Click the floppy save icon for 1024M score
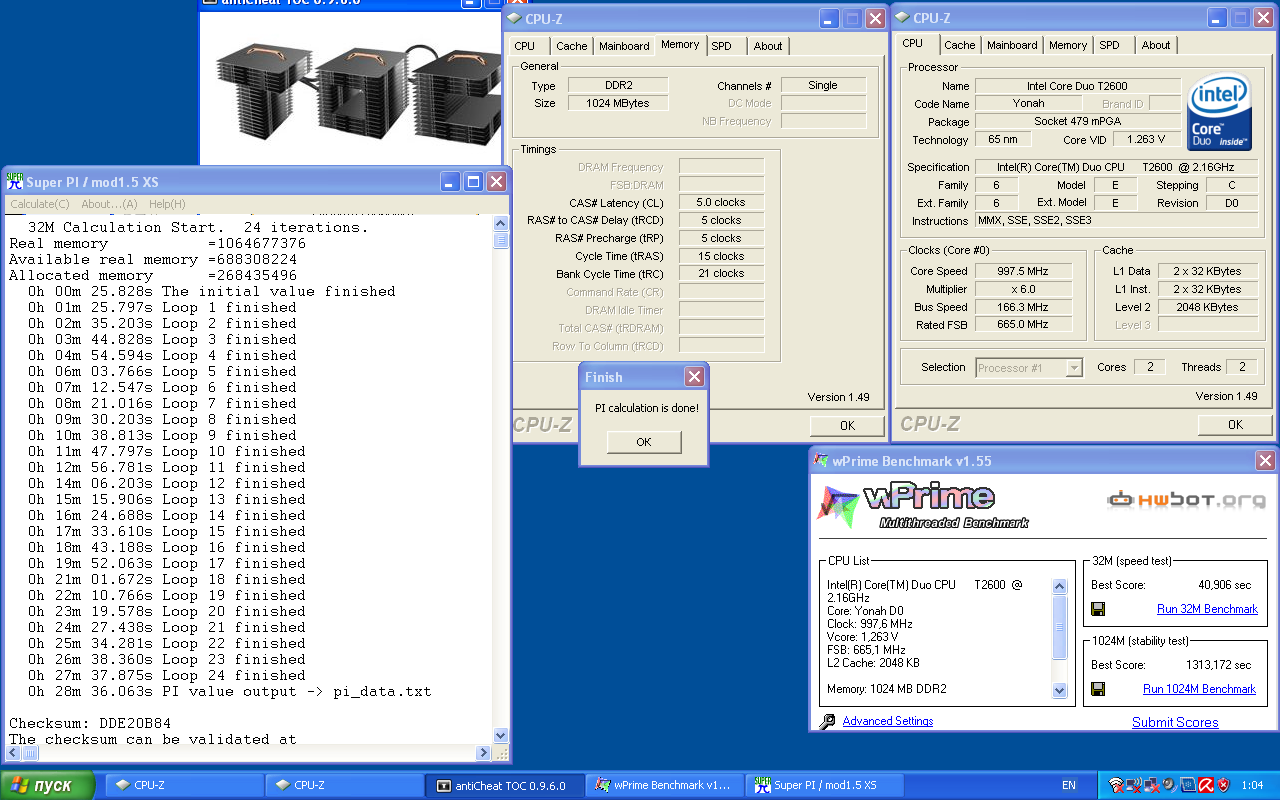Viewport: 1280px width, 800px height. (x=1097, y=689)
